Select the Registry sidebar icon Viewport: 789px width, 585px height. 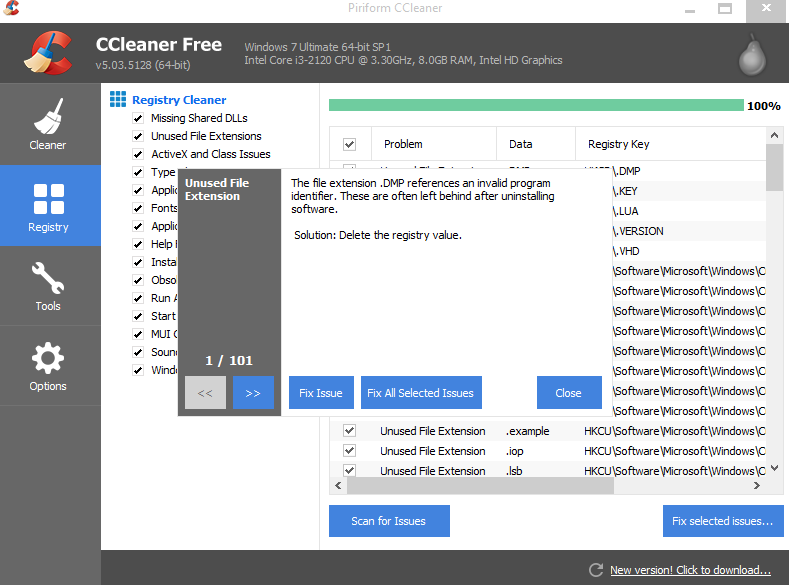(49, 199)
